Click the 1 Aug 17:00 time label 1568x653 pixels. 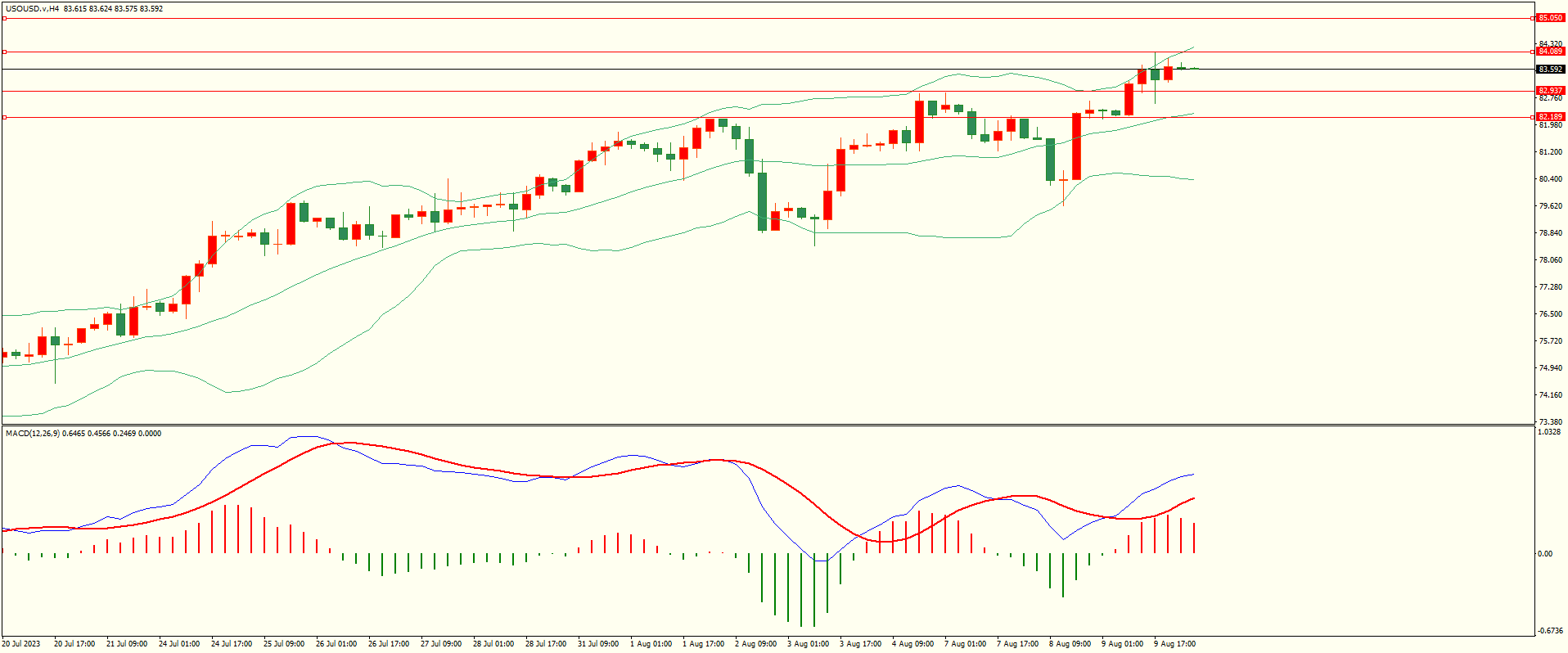704,644
